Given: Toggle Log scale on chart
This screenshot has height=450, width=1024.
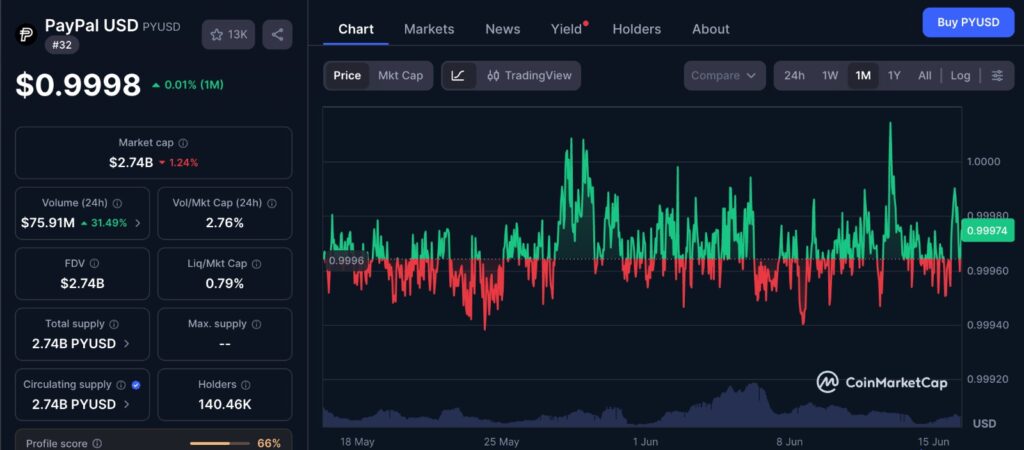Looking at the screenshot, I should [960, 76].
